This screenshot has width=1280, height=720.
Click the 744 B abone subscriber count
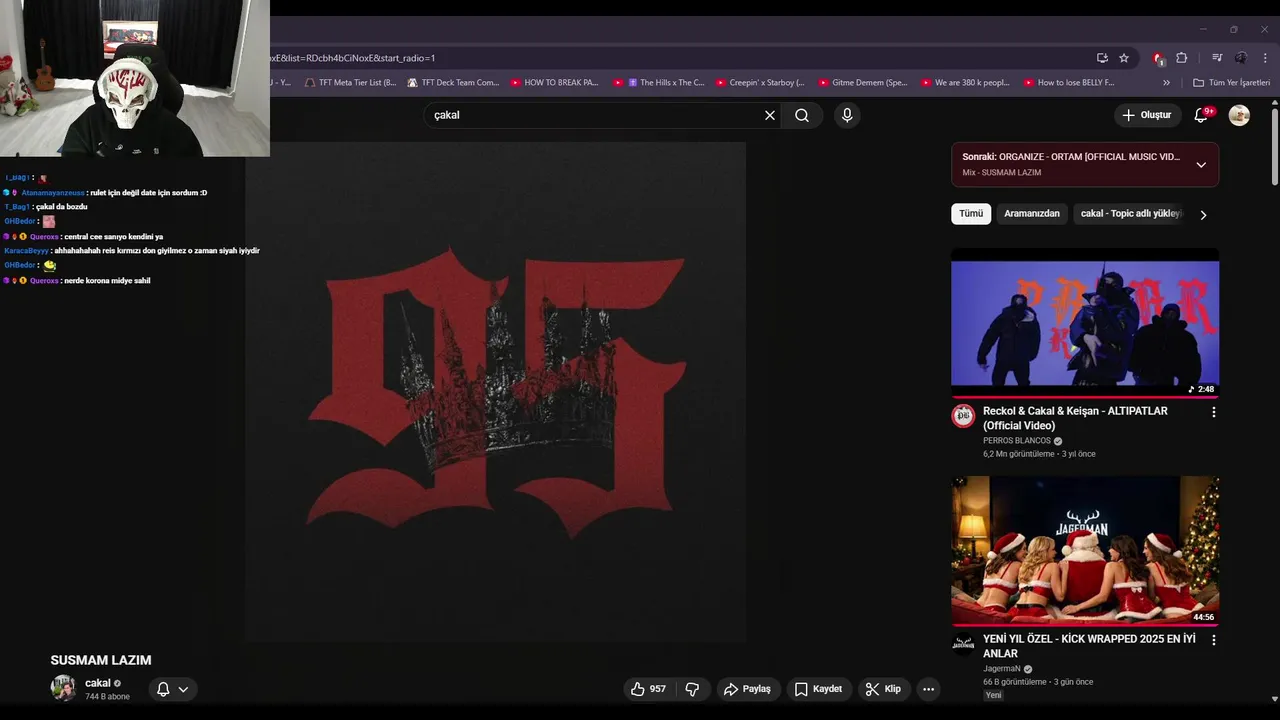pos(108,697)
